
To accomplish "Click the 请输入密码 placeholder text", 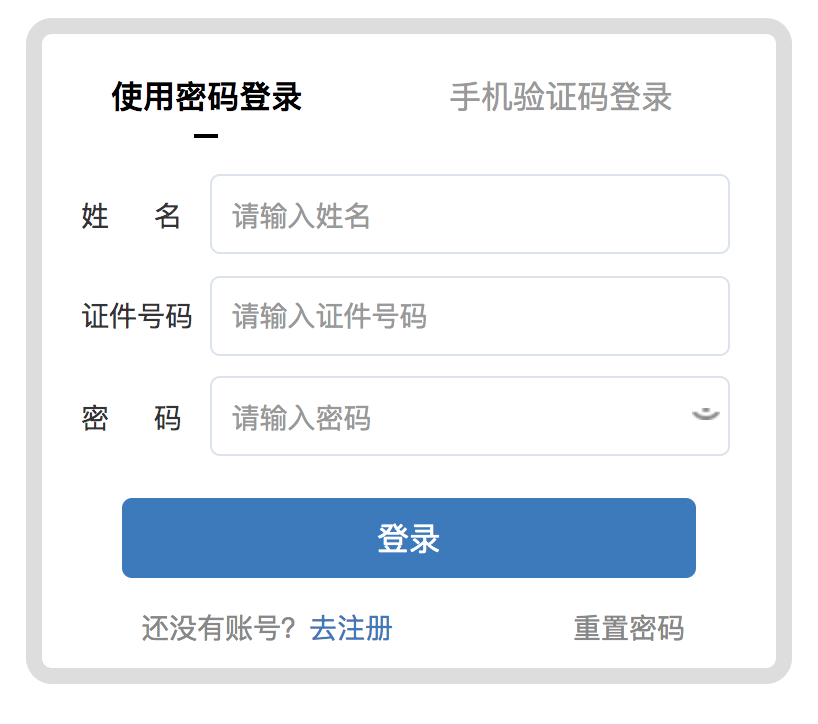I will 301,417.
